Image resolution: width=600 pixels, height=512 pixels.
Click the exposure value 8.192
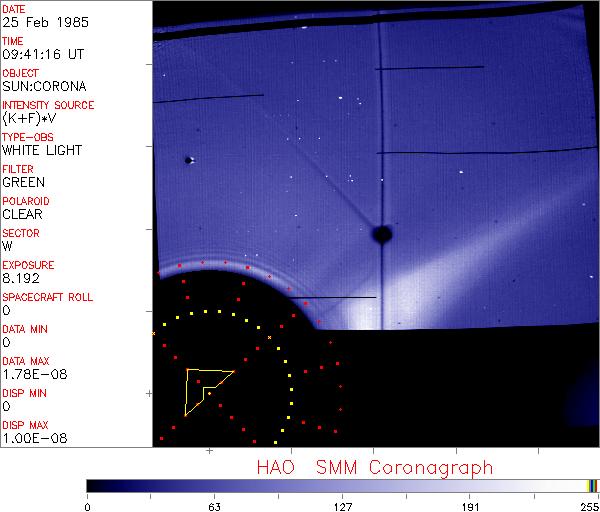[20, 279]
